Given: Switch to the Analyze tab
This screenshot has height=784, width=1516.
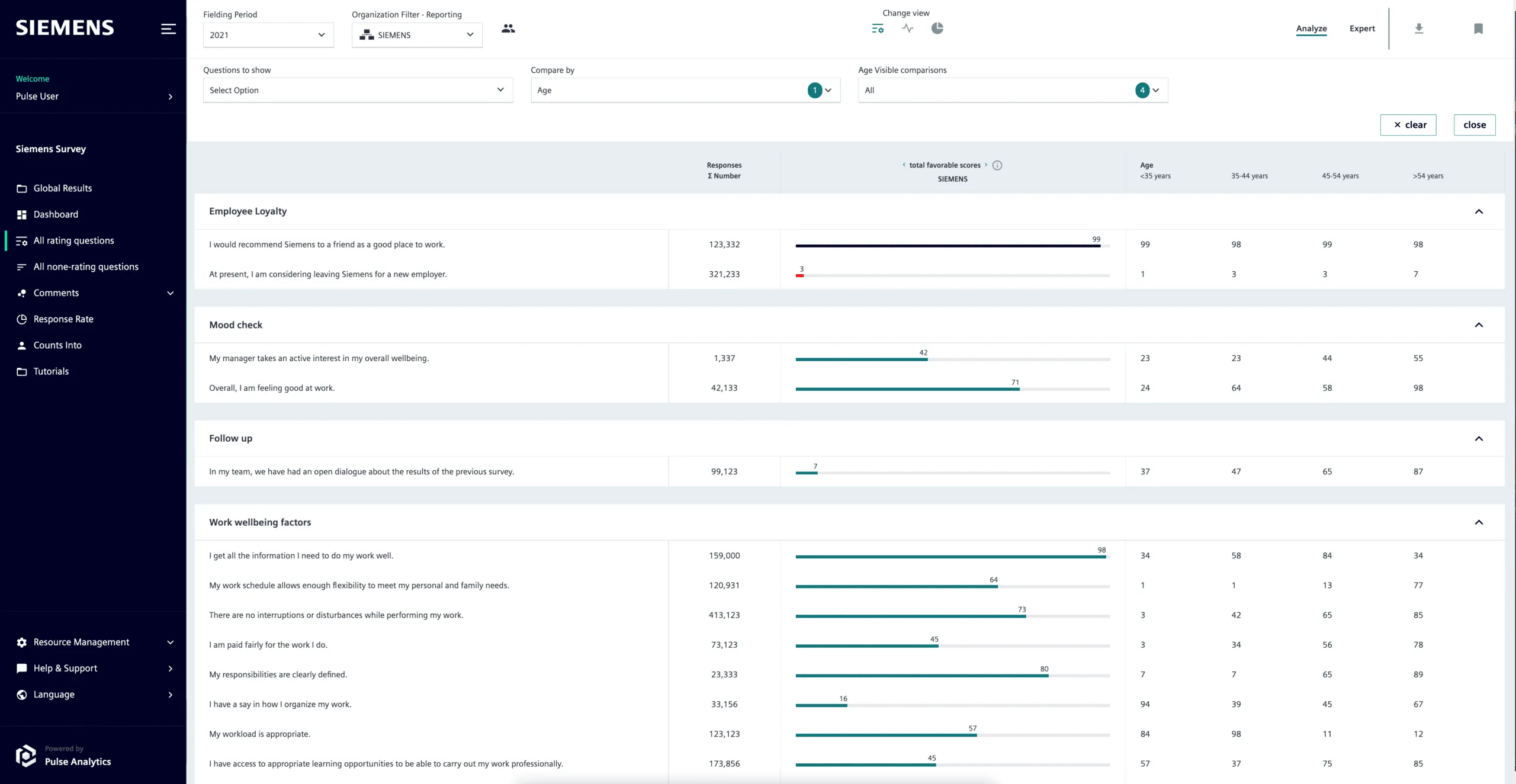Looking at the screenshot, I should tap(1311, 28).
